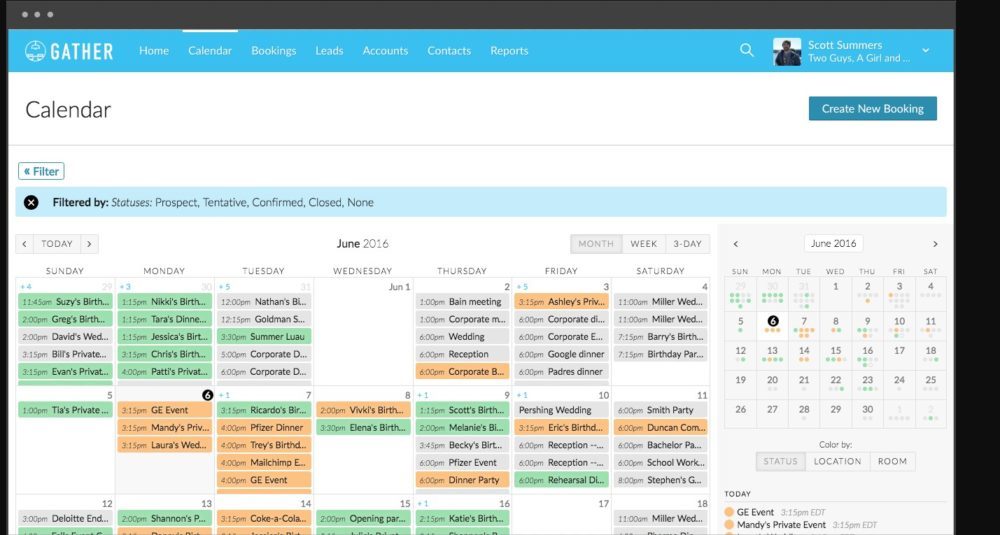
Task: Expand the Filter panel
Action: coord(41,171)
